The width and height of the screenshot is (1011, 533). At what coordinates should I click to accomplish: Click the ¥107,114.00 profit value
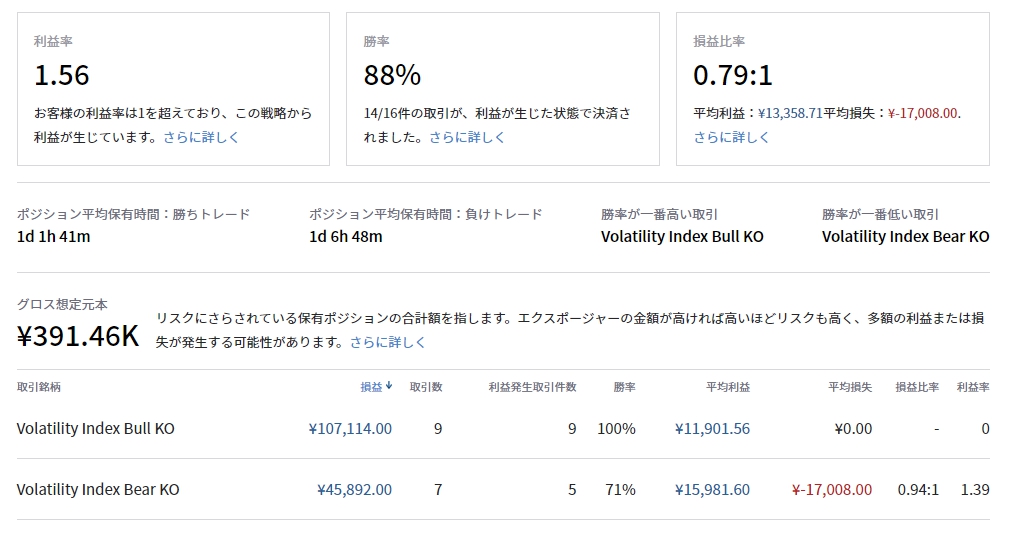350,428
